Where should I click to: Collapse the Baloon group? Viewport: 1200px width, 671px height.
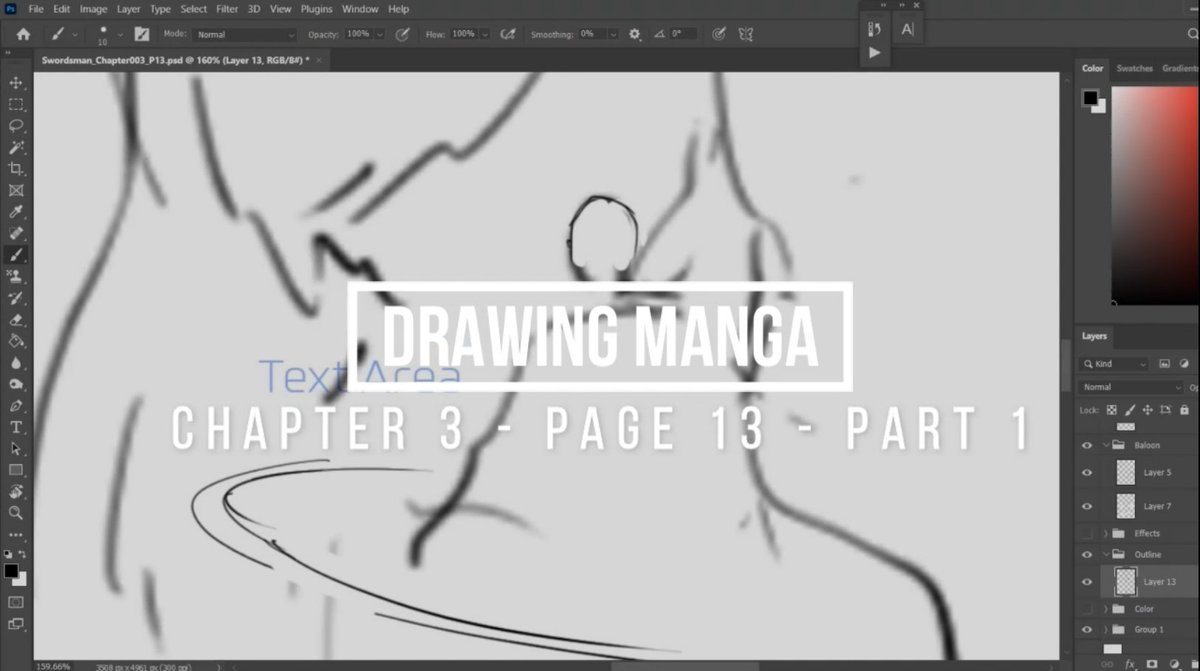[1106, 445]
